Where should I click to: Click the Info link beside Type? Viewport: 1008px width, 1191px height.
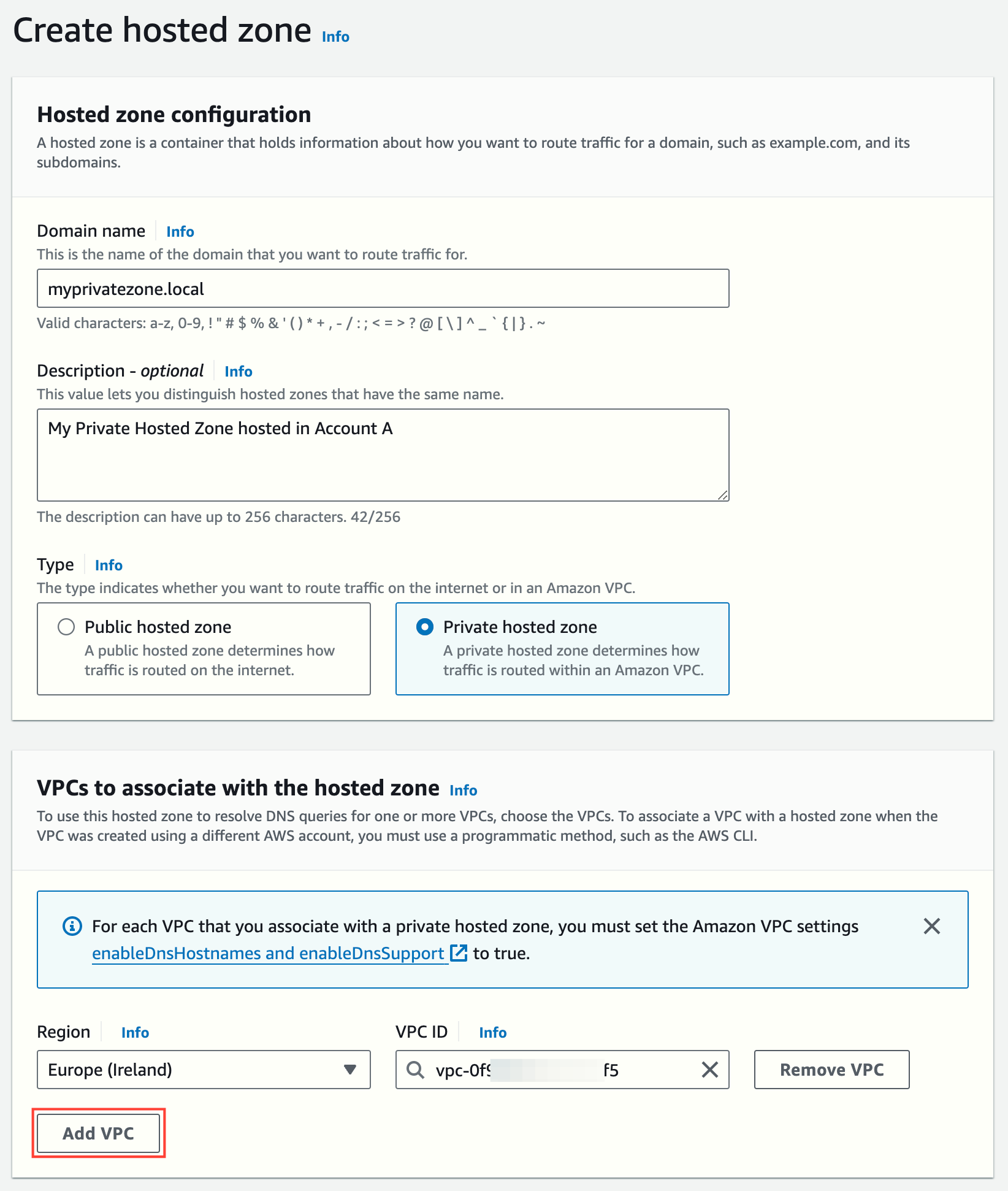(108, 565)
